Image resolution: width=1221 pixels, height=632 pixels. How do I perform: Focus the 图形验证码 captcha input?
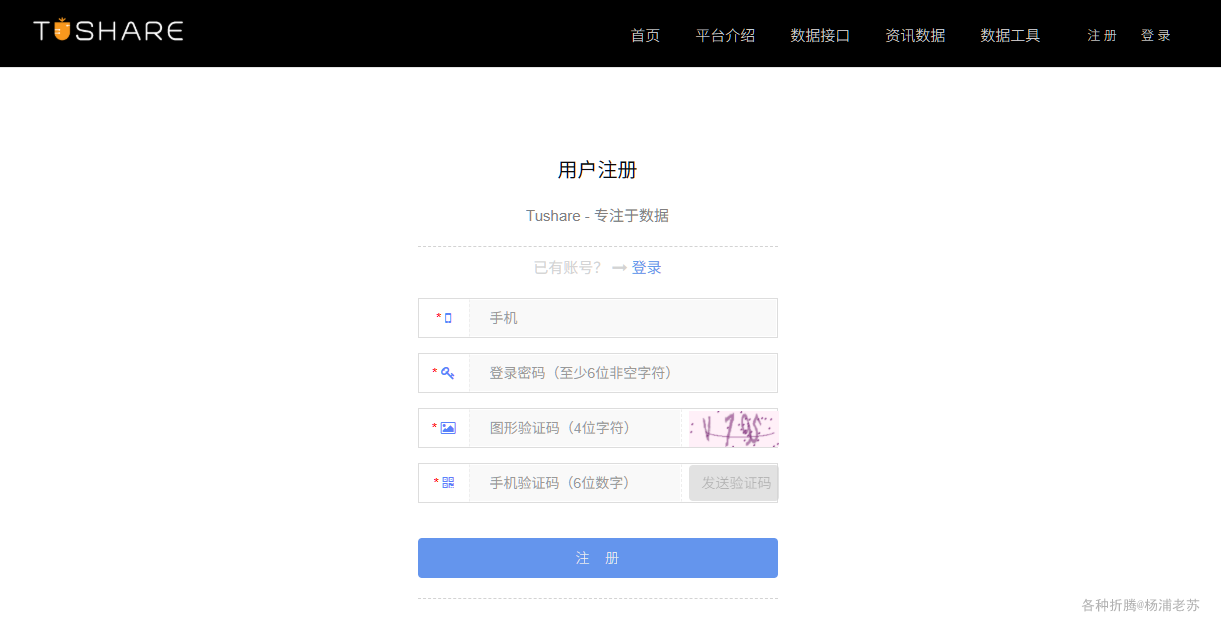(x=576, y=428)
